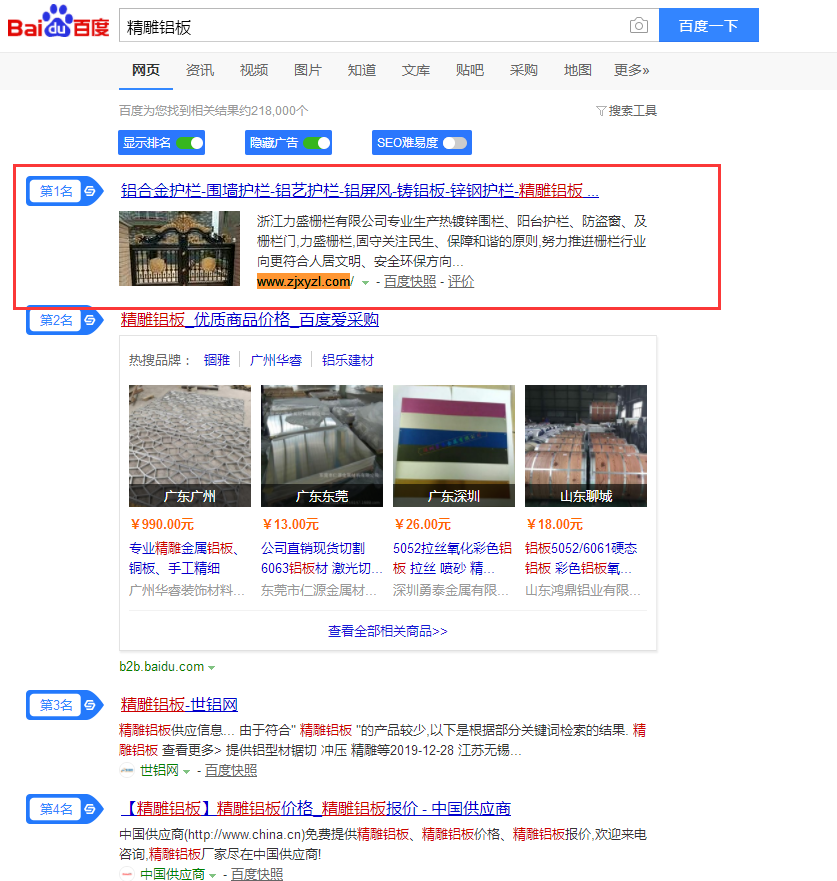The height and width of the screenshot is (881, 837).
Task: Open the 搜索工具 link
Action: point(633,111)
